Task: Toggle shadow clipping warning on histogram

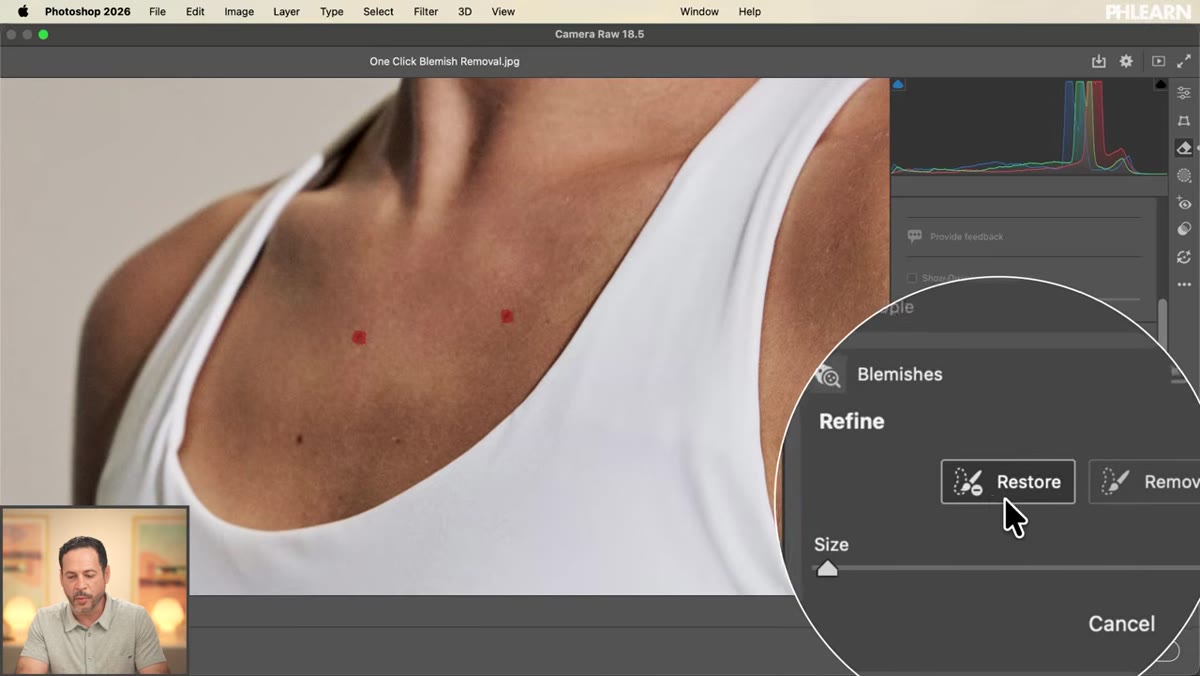Action: click(898, 85)
